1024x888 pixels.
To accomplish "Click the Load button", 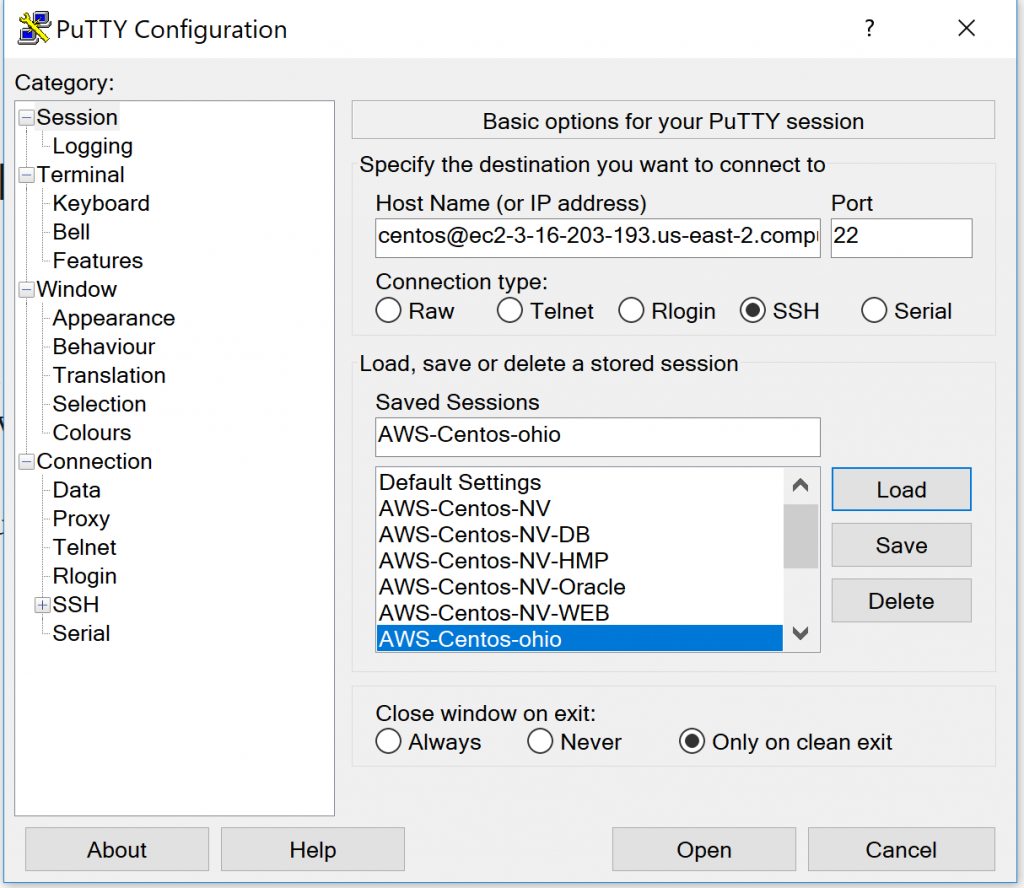I will point(901,489).
